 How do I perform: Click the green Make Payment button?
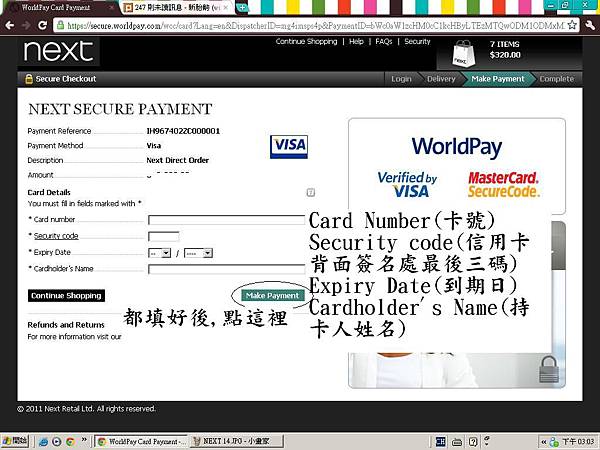[272, 295]
